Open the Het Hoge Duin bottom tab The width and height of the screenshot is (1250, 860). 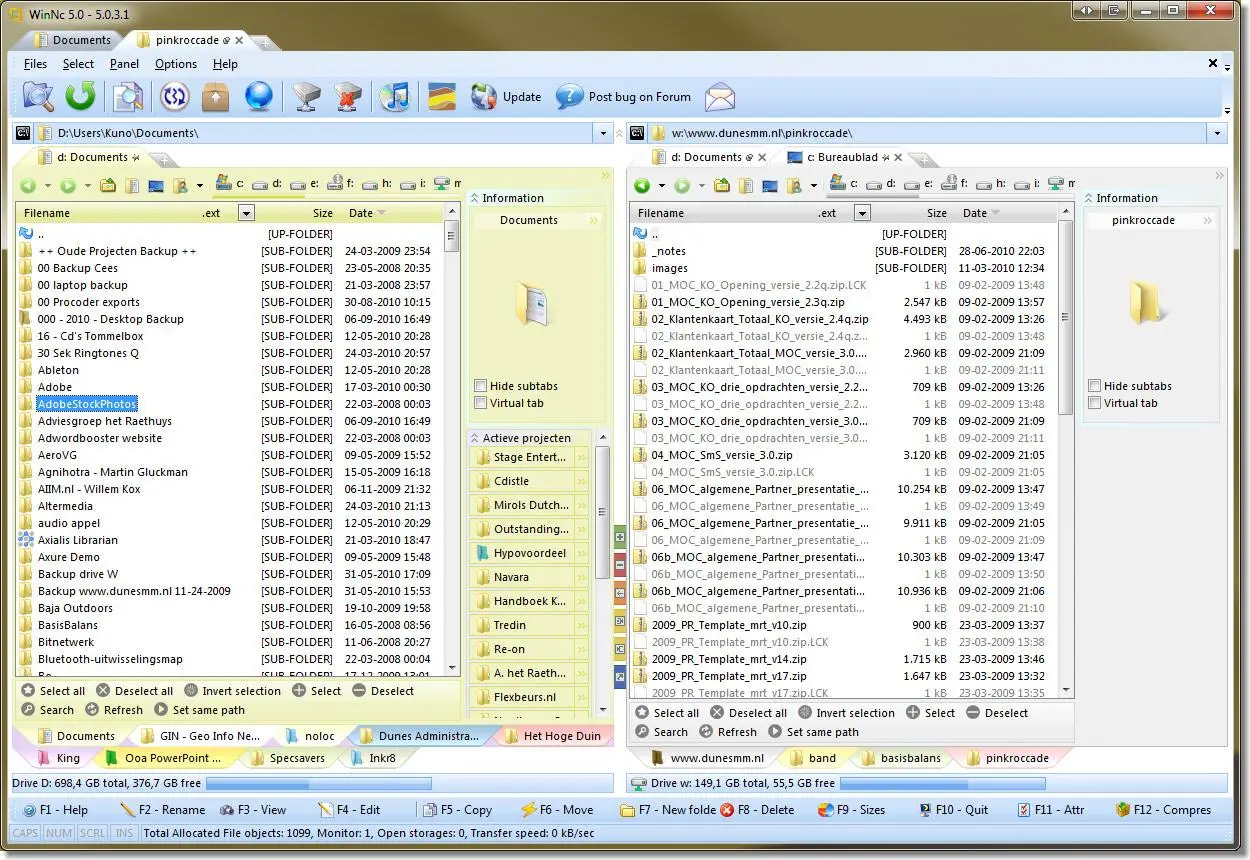(x=553, y=736)
